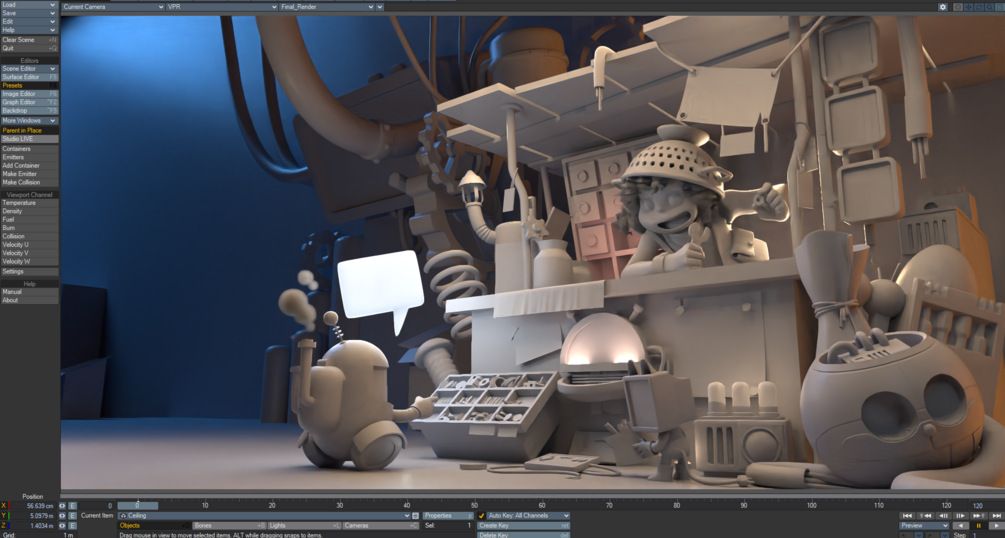Screen dimensions: 1005x538
Task: Step back one frame
Action: coord(943,516)
